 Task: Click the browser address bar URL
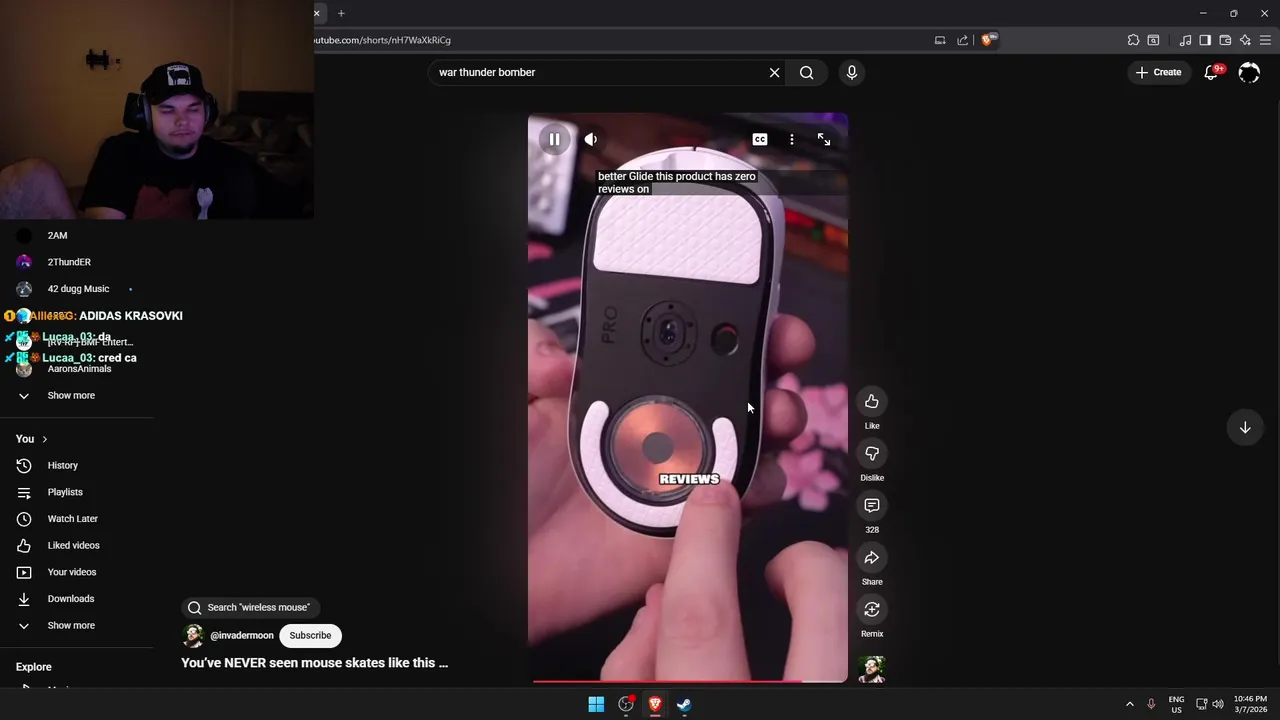(x=383, y=40)
